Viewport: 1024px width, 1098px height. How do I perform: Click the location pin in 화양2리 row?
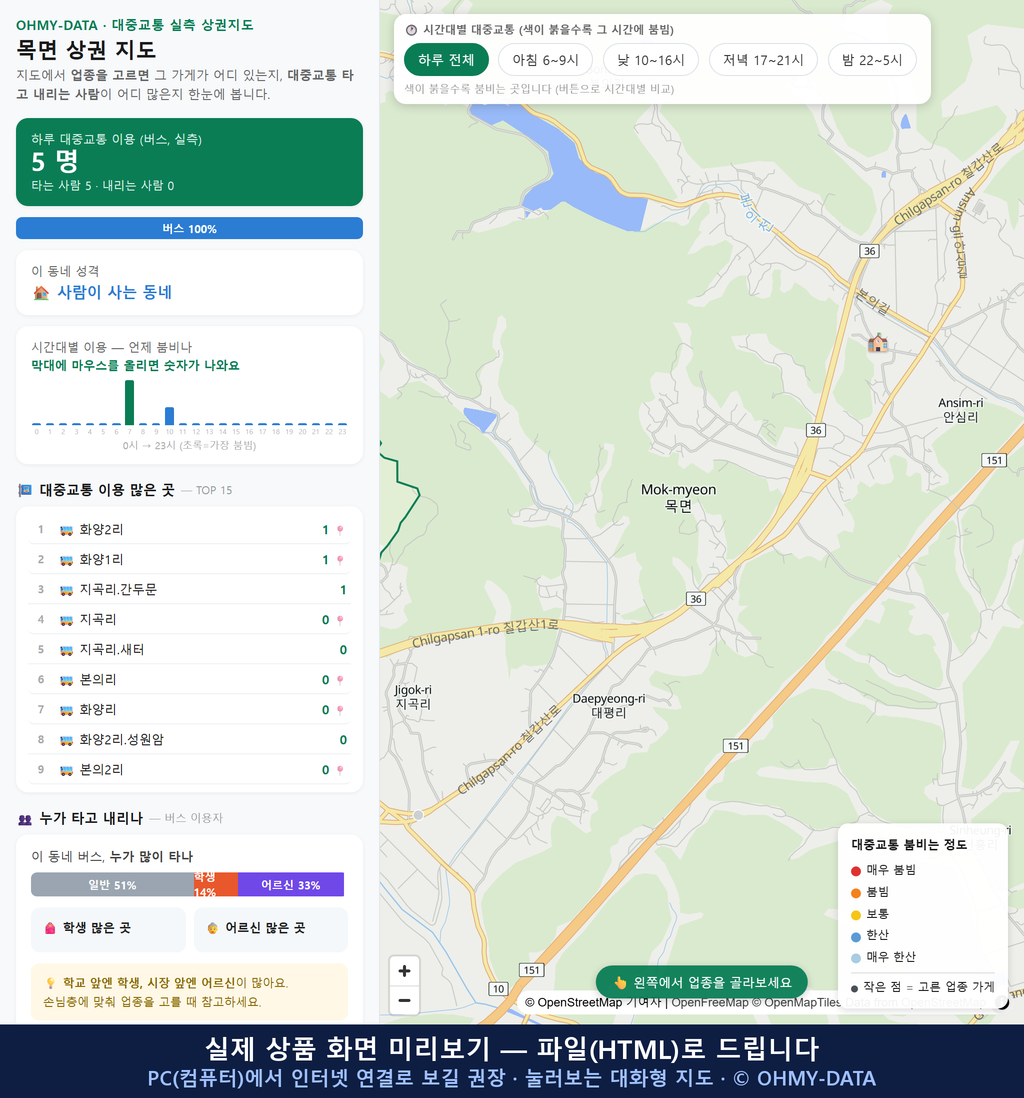coord(340,530)
